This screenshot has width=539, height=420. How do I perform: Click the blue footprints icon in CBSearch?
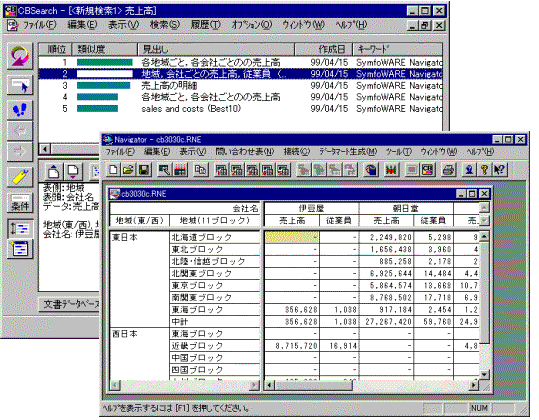(x=20, y=110)
